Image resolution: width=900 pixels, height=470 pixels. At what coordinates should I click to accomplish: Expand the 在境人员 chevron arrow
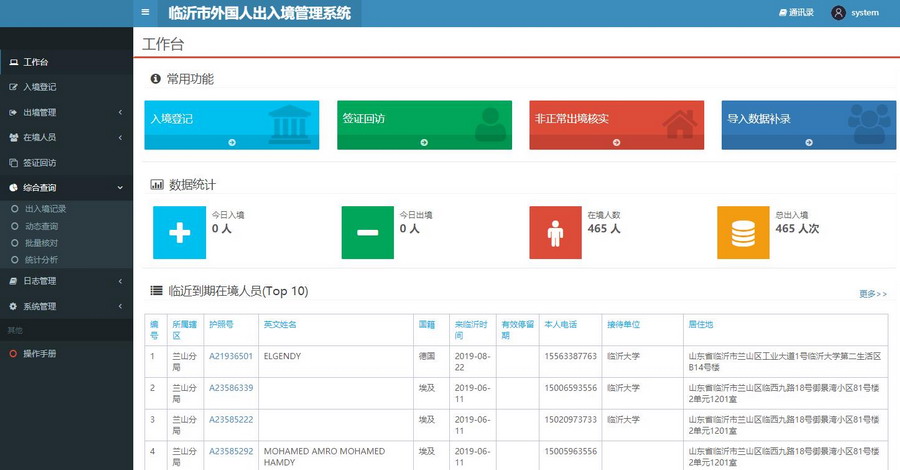pos(120,138)
